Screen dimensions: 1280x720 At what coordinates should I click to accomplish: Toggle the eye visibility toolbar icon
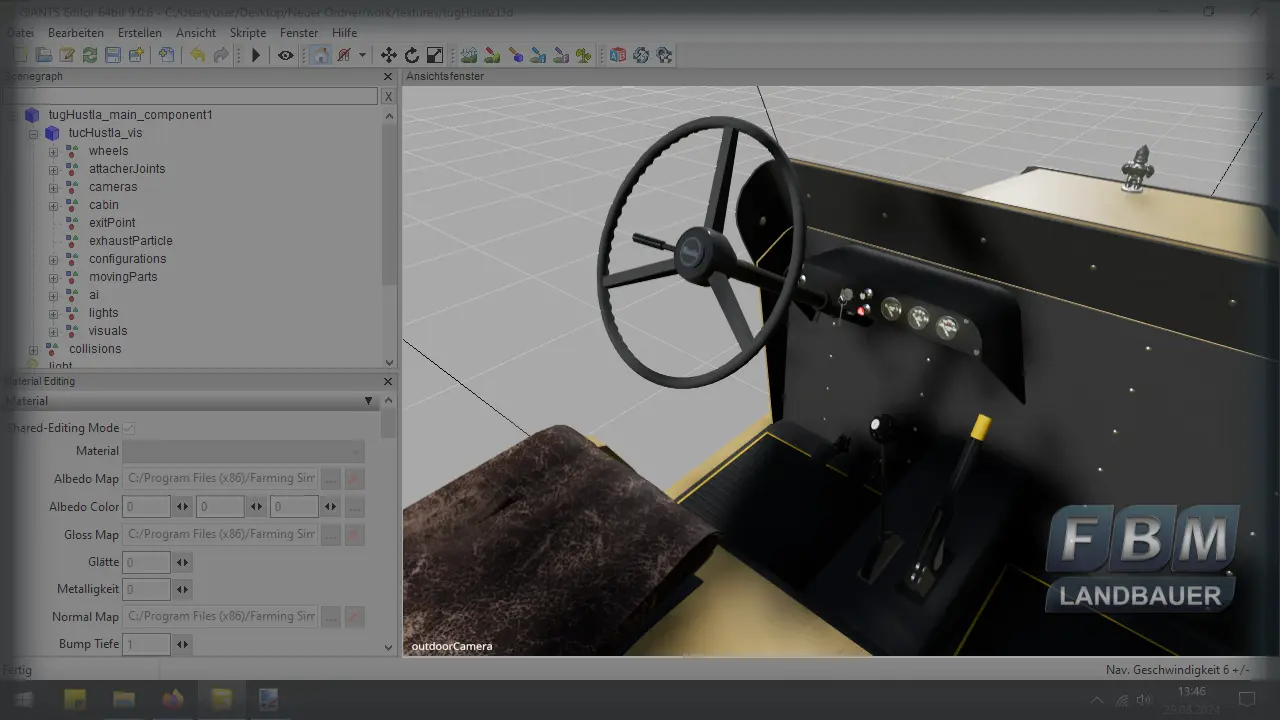(x=286, y=55)
